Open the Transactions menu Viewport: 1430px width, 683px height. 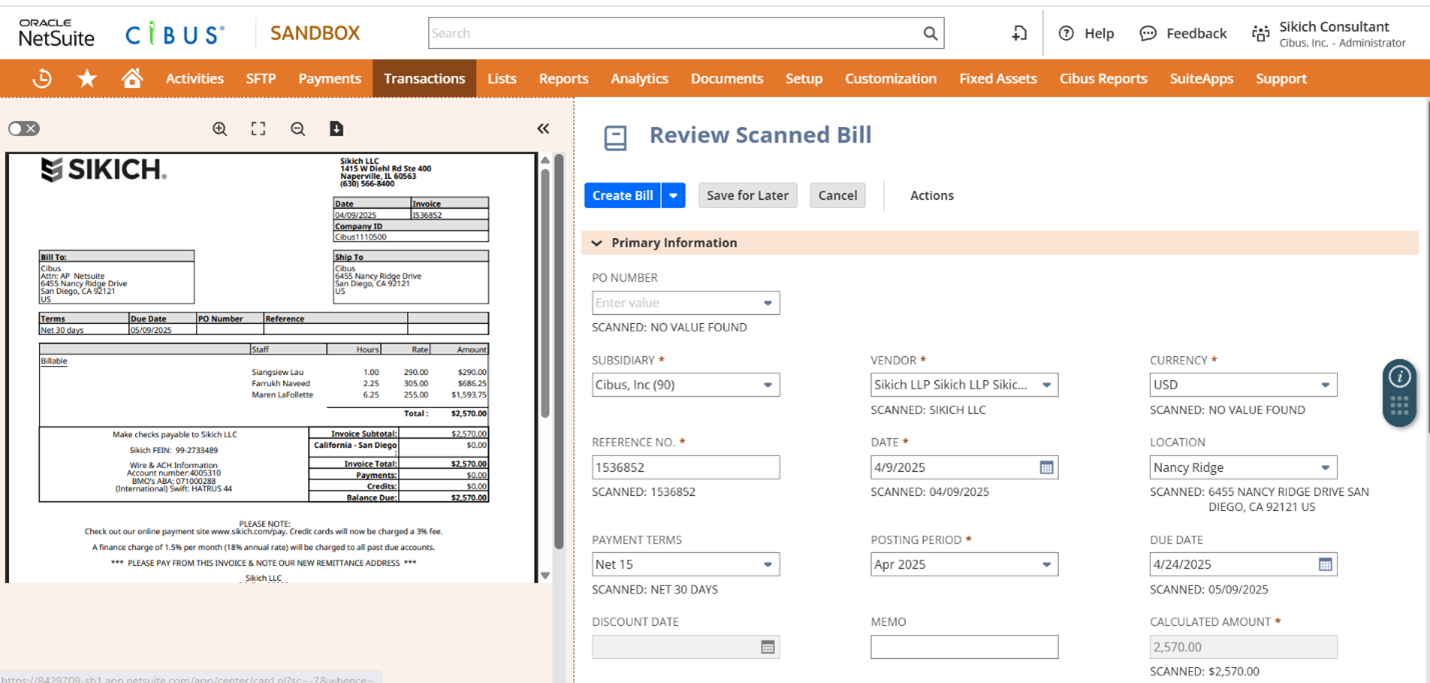click(x=424, y=77)
